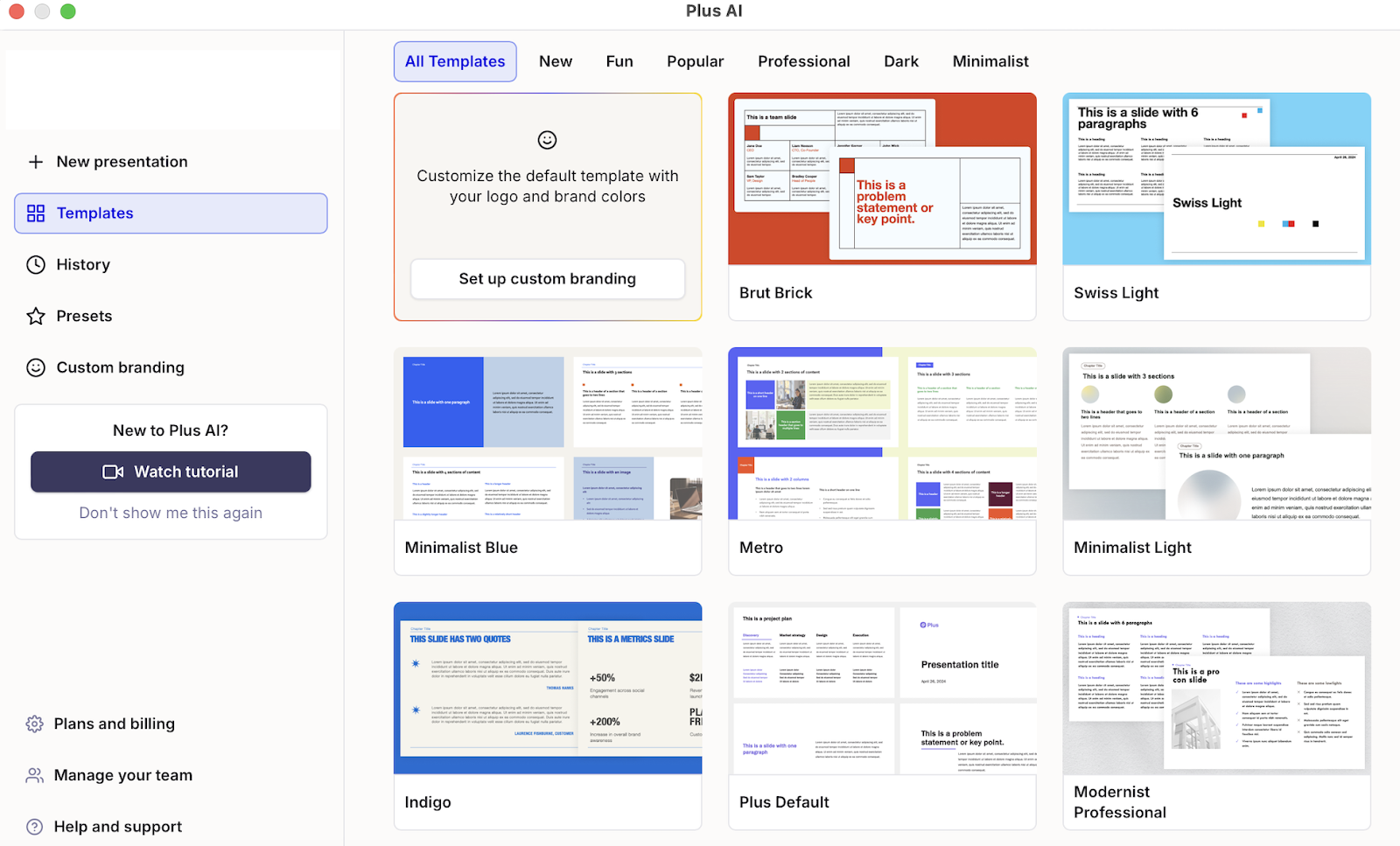Click the Presets star icon
Image resolution: width=1400 pixels, height=846 pixels.
tap(36, 317)
